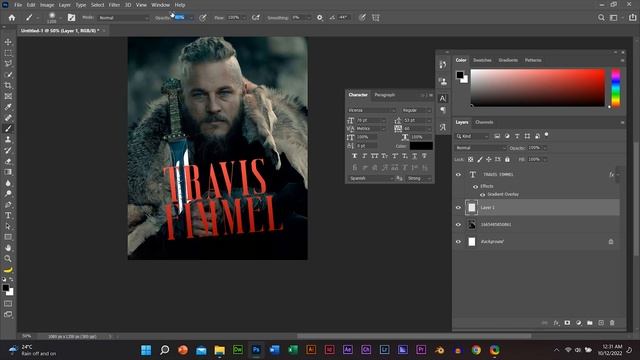Open the brush preset picker dropdown
The width and height of the screenshot is (640, 360).
point(60,18)
